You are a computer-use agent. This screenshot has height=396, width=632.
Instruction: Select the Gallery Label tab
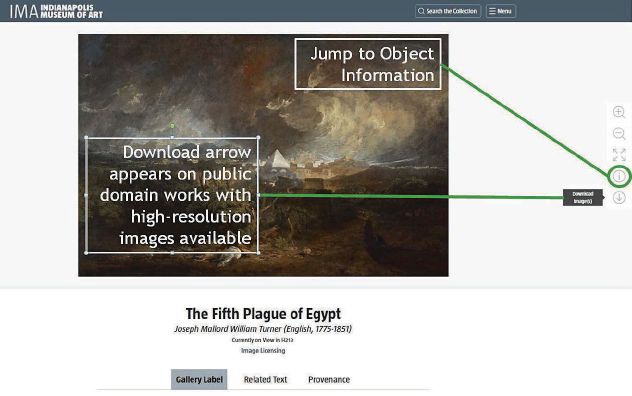pyautogui.click(x=199, y=379)
